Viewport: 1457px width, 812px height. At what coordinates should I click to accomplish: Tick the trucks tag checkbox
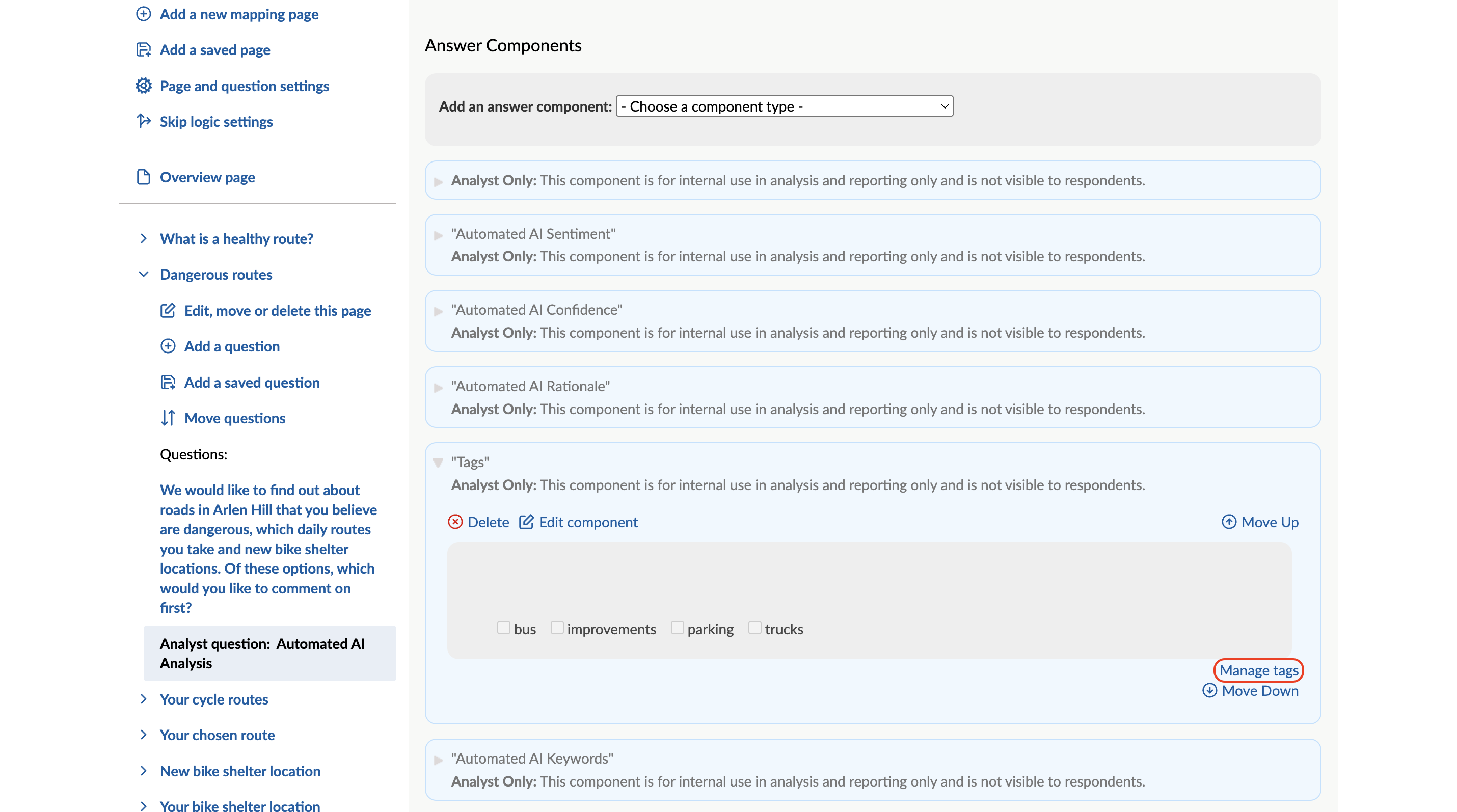pyautogui.click(x=754, y=628)
